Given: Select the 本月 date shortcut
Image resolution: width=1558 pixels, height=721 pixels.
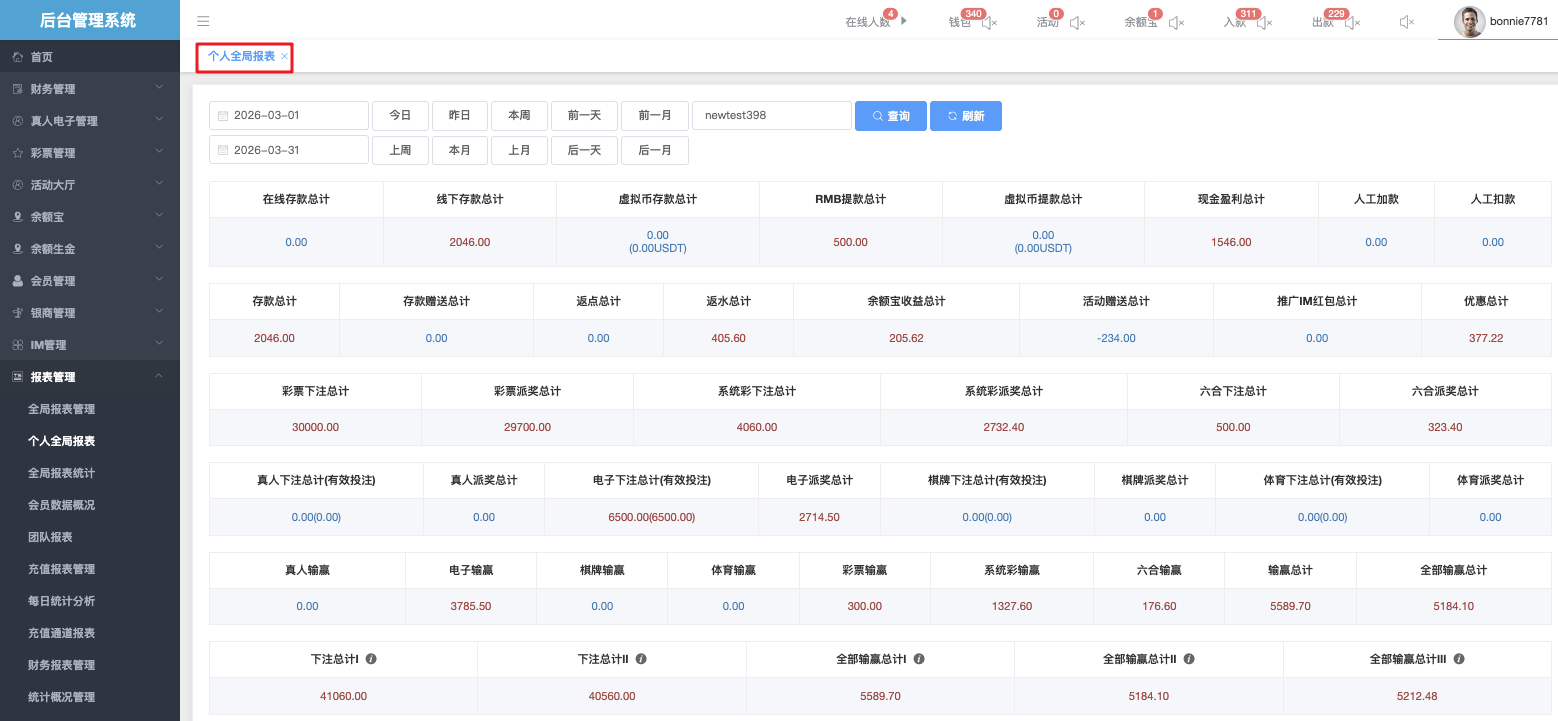Looking at the screenshot, I should (x=460, y=150).
